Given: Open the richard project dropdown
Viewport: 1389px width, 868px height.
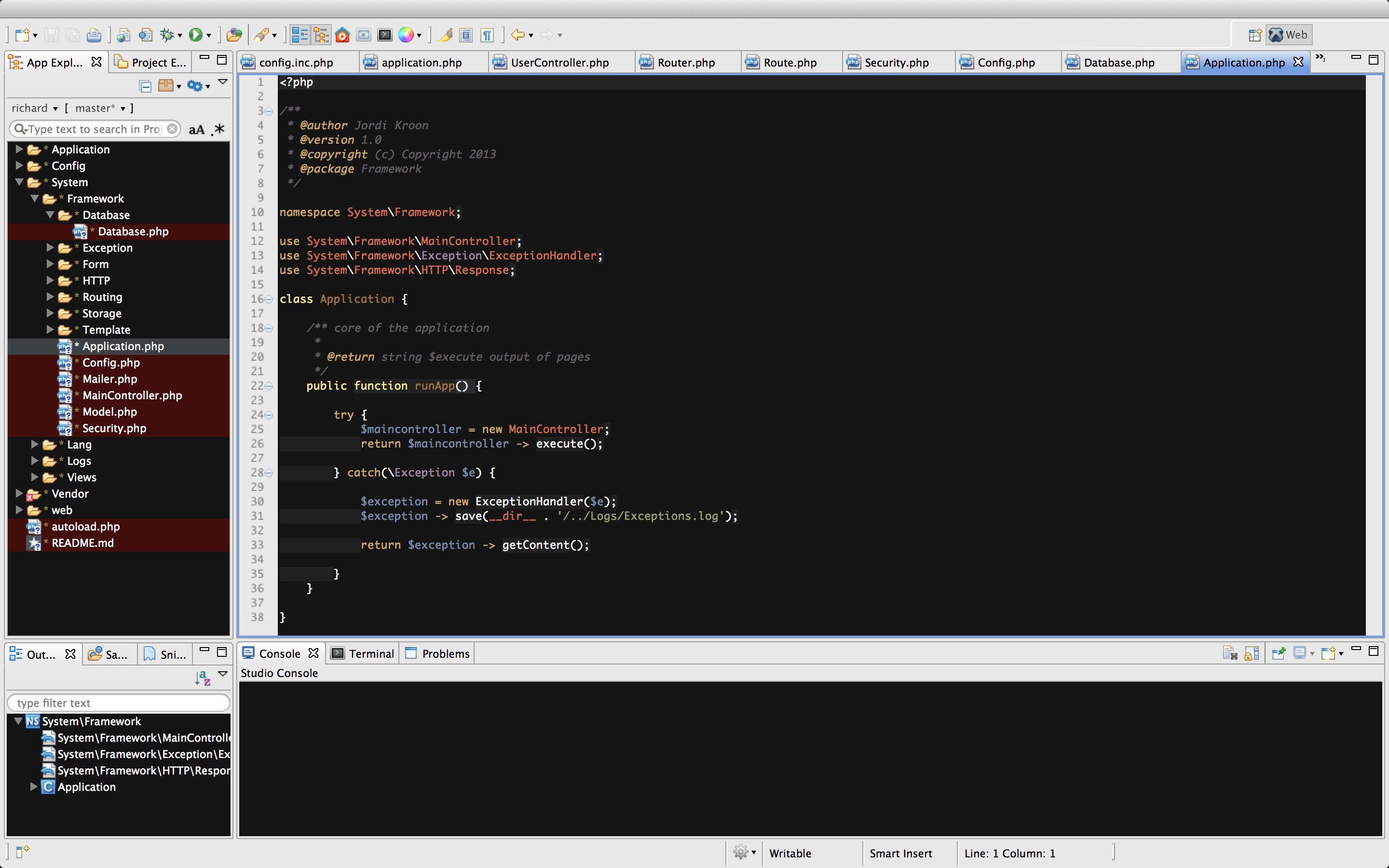Looking at the screenshot, I should (x=34, y=108).
